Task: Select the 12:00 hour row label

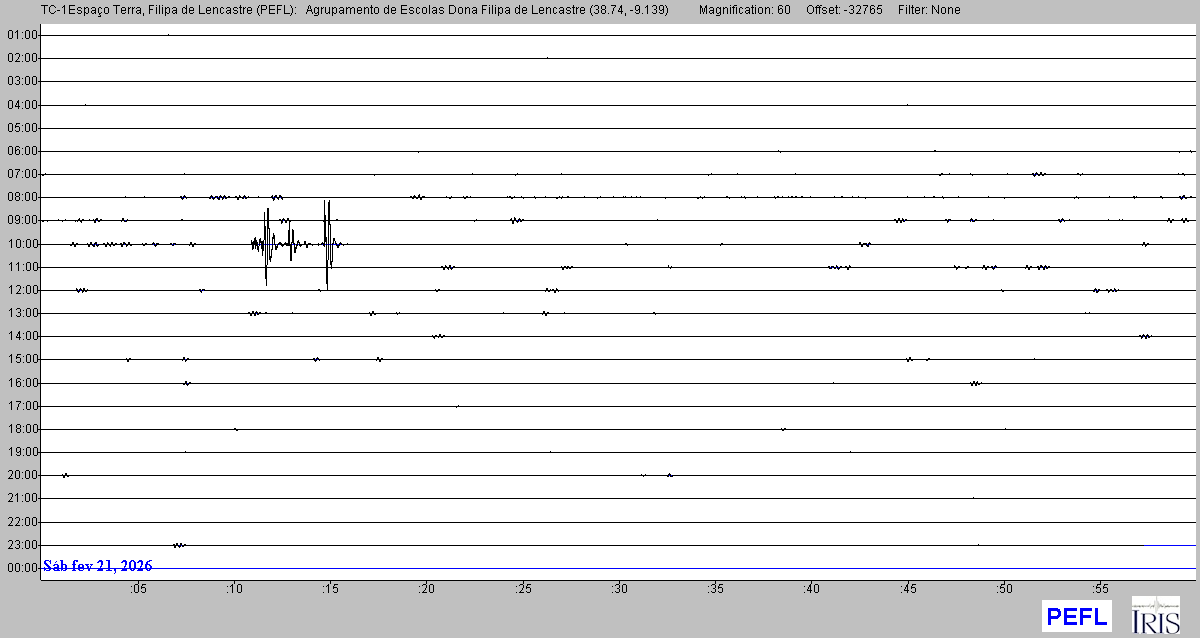Action: pos(22,290)
